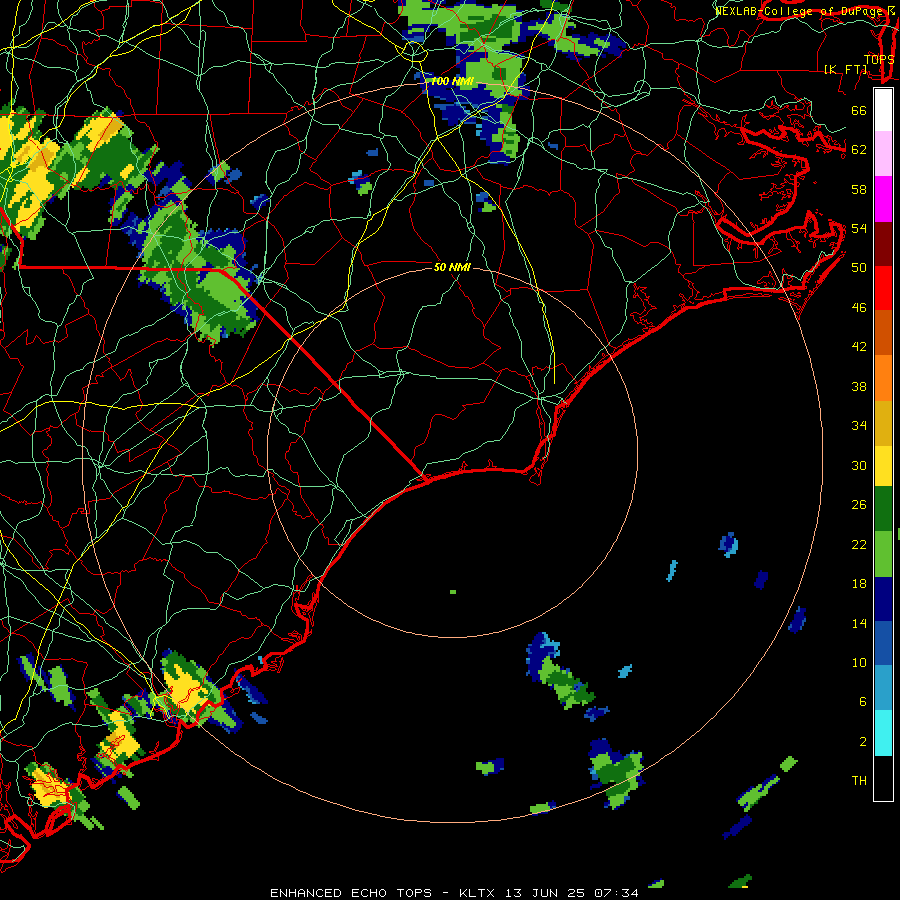Click the 10 legend value
Image resolution: width=900 pixels, height=900 pixels.
pos(859,662)
